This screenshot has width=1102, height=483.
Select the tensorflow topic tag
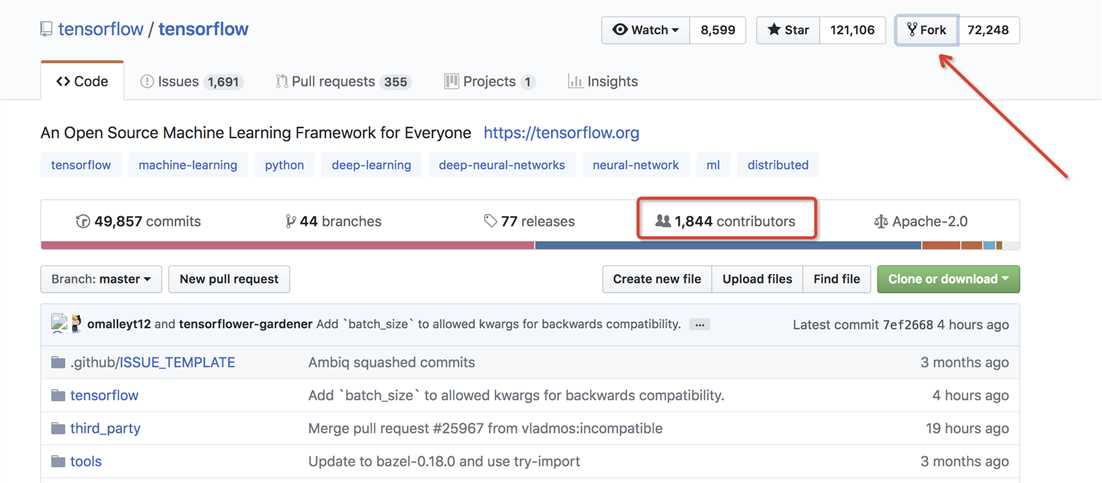pyautogui.click(x=81, y=165)
